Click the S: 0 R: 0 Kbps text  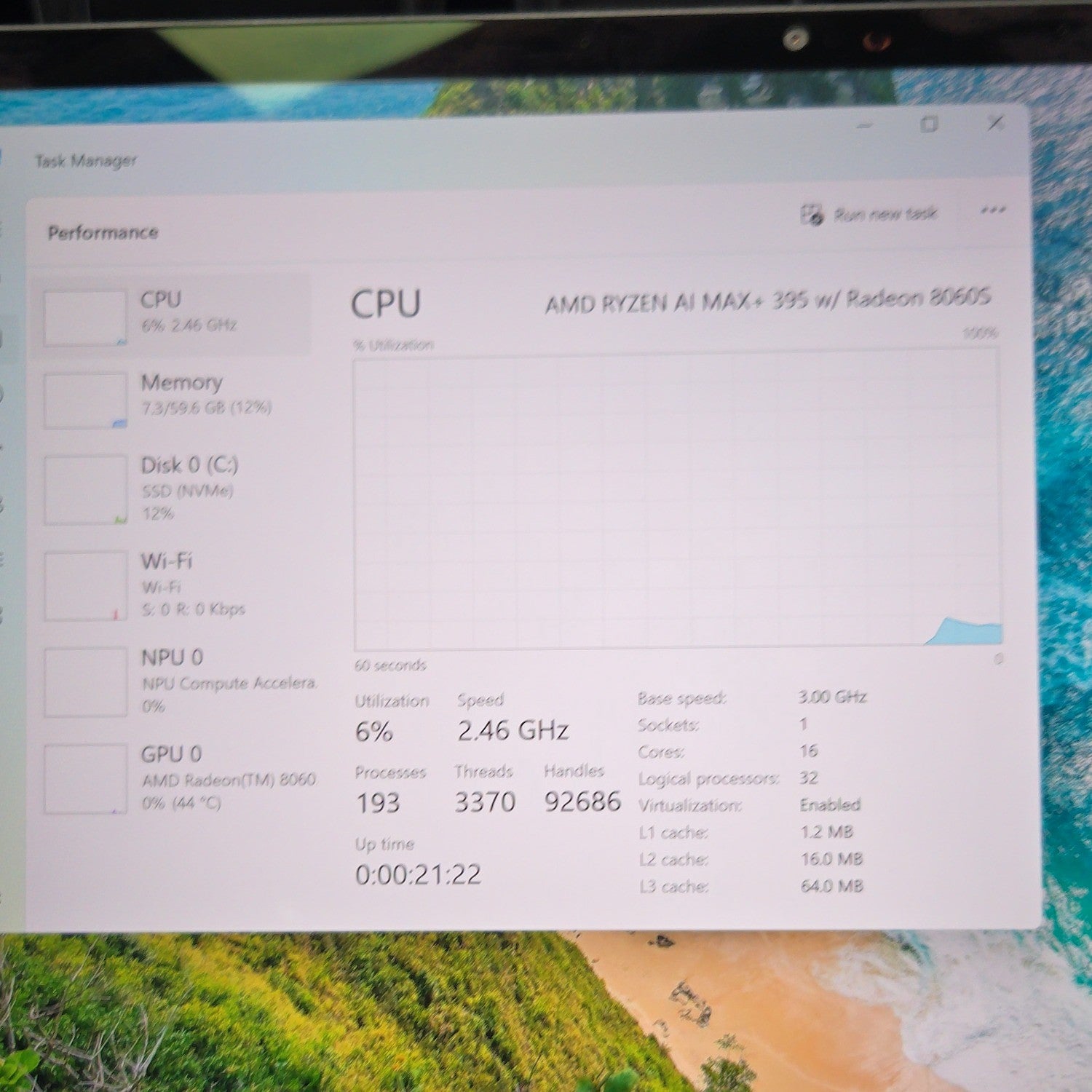click(194, 609)
